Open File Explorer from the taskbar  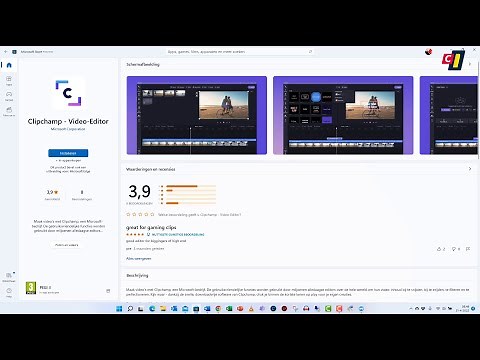(x=163, y=309)
